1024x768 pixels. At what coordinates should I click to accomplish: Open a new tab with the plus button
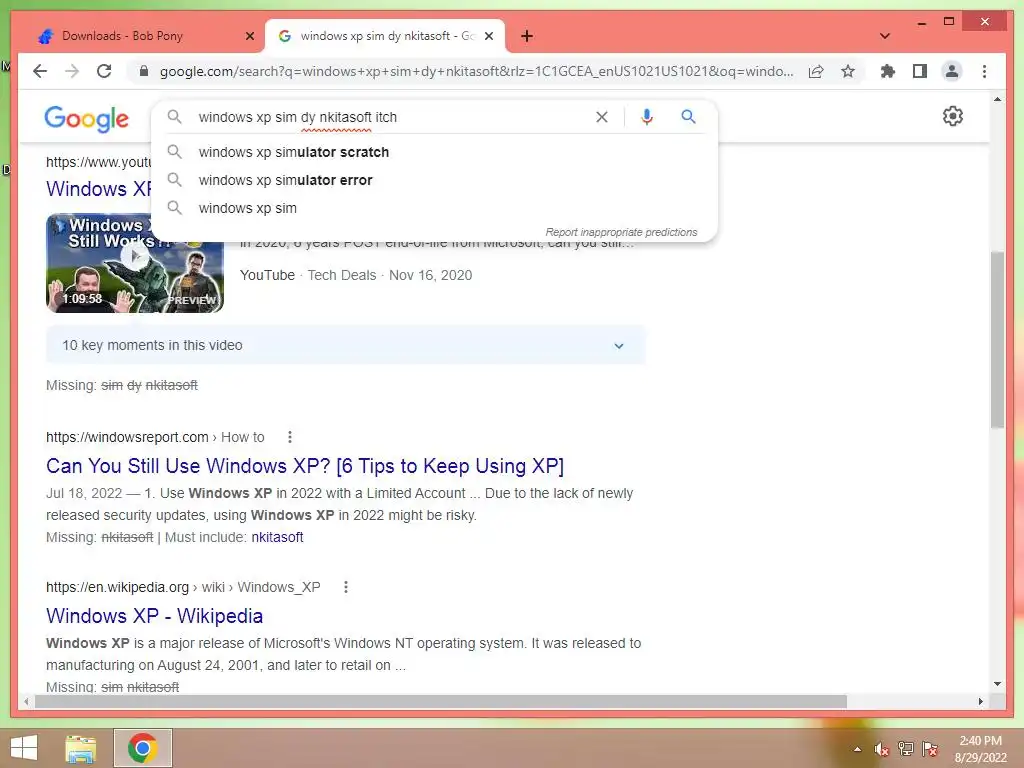(x=527, y=36)
